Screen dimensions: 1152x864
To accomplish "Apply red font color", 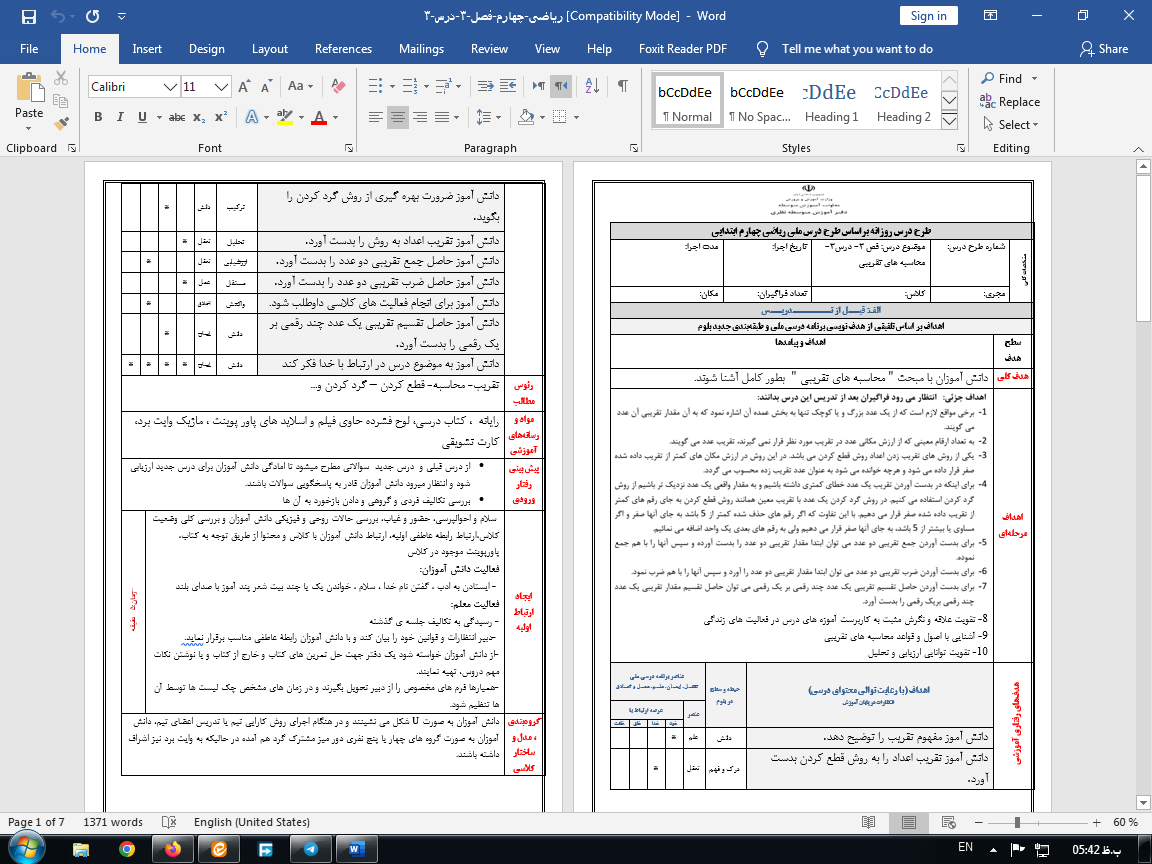I will tap(319, 118).
